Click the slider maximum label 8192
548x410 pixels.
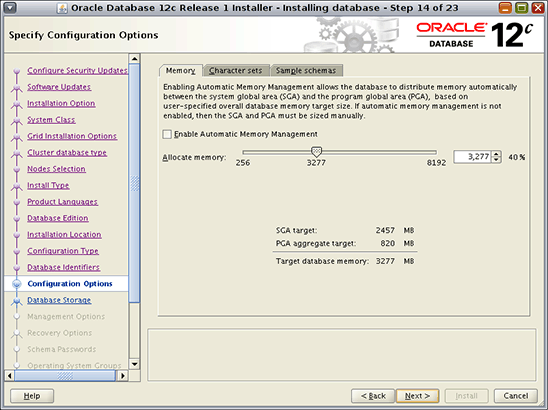tap(436, 163)
